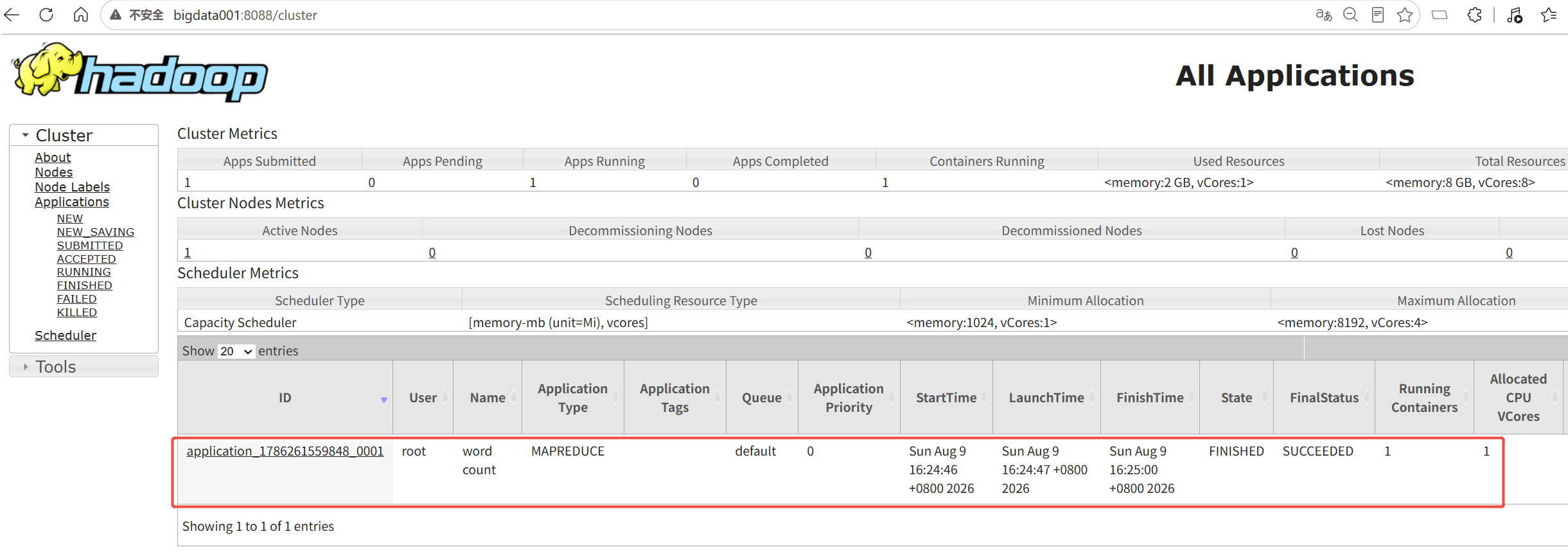Sort the table by ID column
This screenshot has height=552, width=1568.
tap(285, 398)
